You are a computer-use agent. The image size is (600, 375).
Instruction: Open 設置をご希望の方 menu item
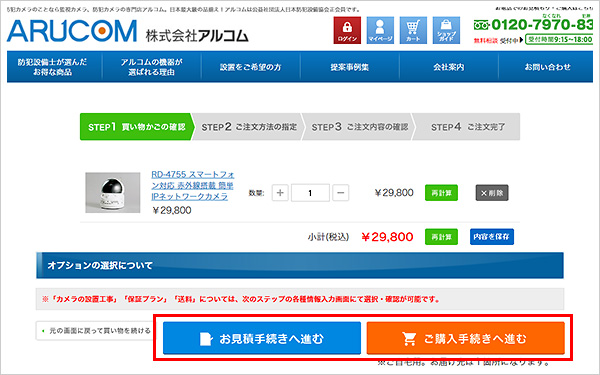pyautogui.click(x=251, y=67)
